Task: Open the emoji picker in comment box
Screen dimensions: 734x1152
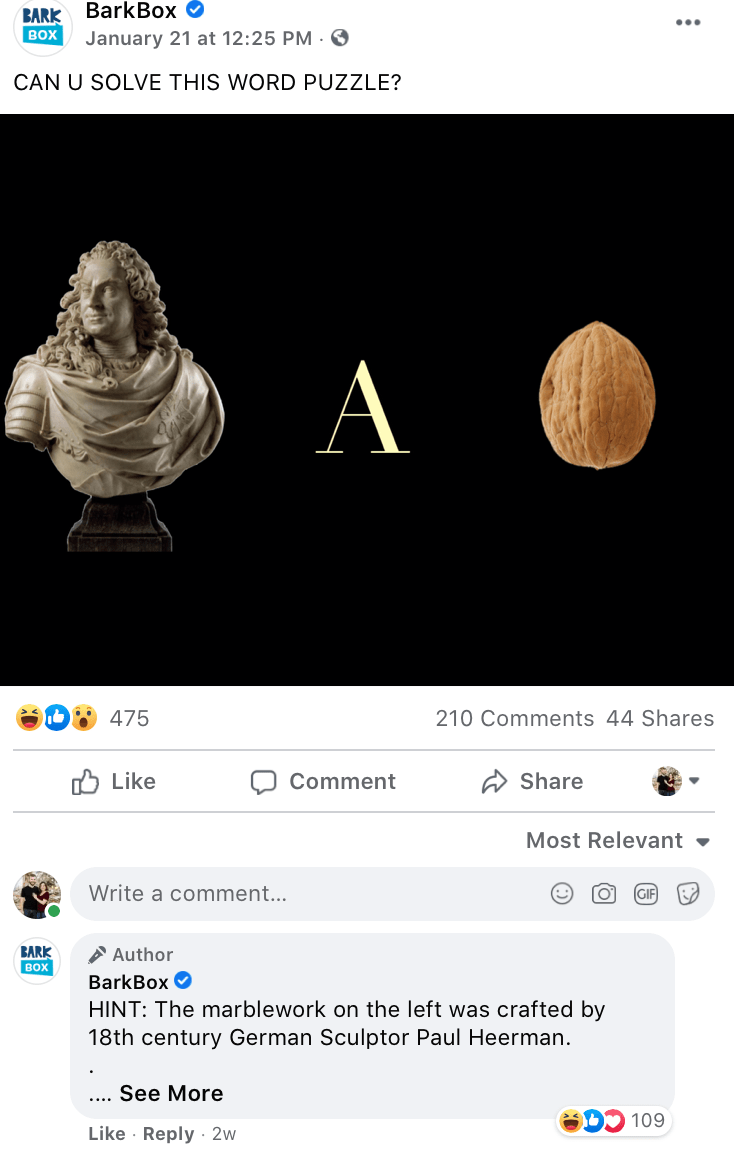Action: (562, 893)
